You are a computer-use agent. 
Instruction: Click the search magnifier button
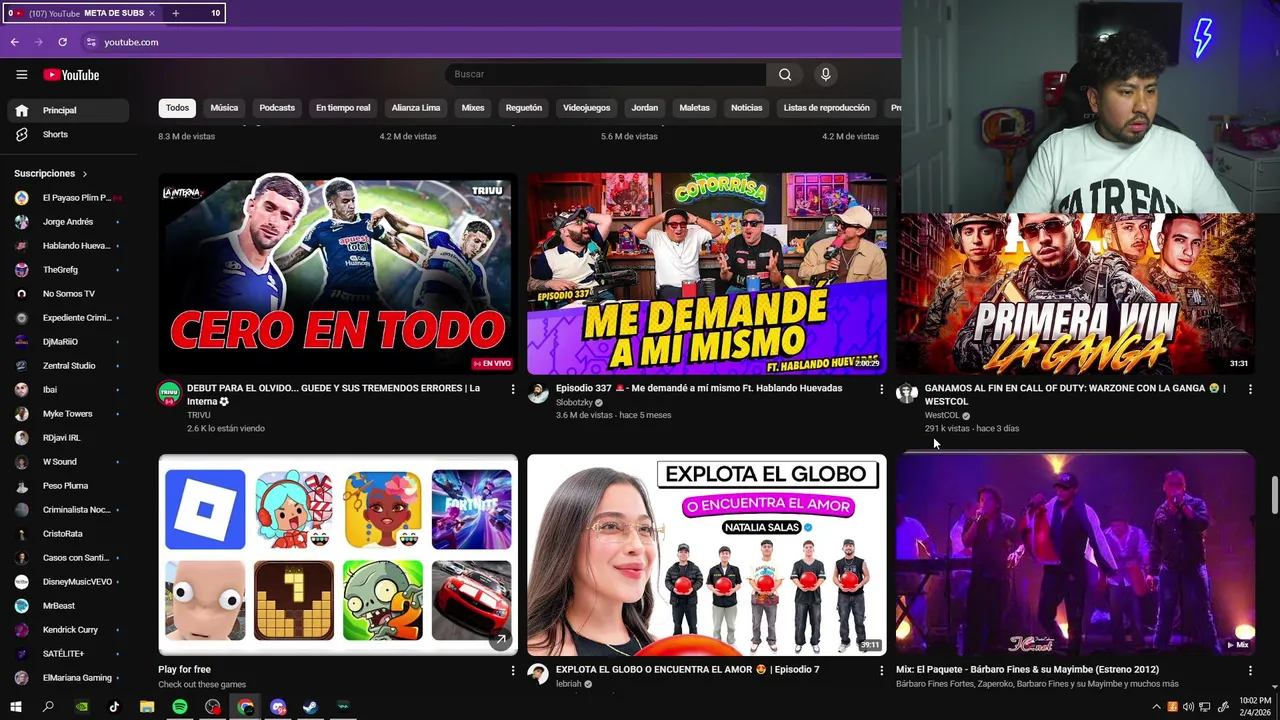[785, 74]
